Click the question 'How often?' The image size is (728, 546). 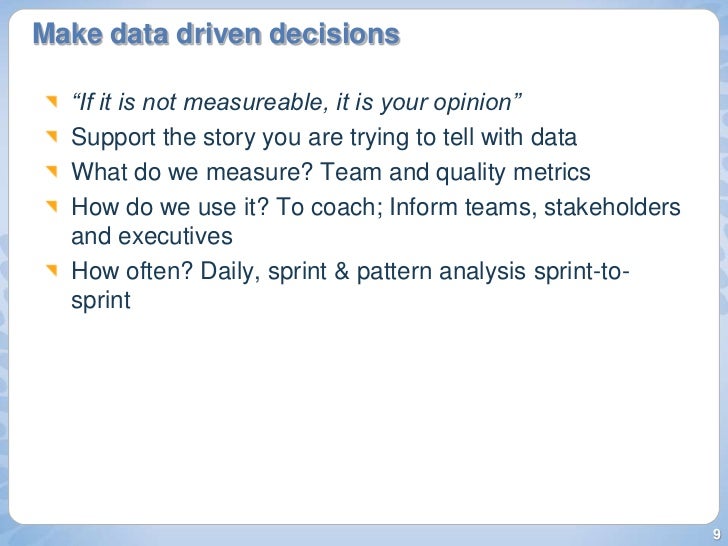[x=131, y=271]
